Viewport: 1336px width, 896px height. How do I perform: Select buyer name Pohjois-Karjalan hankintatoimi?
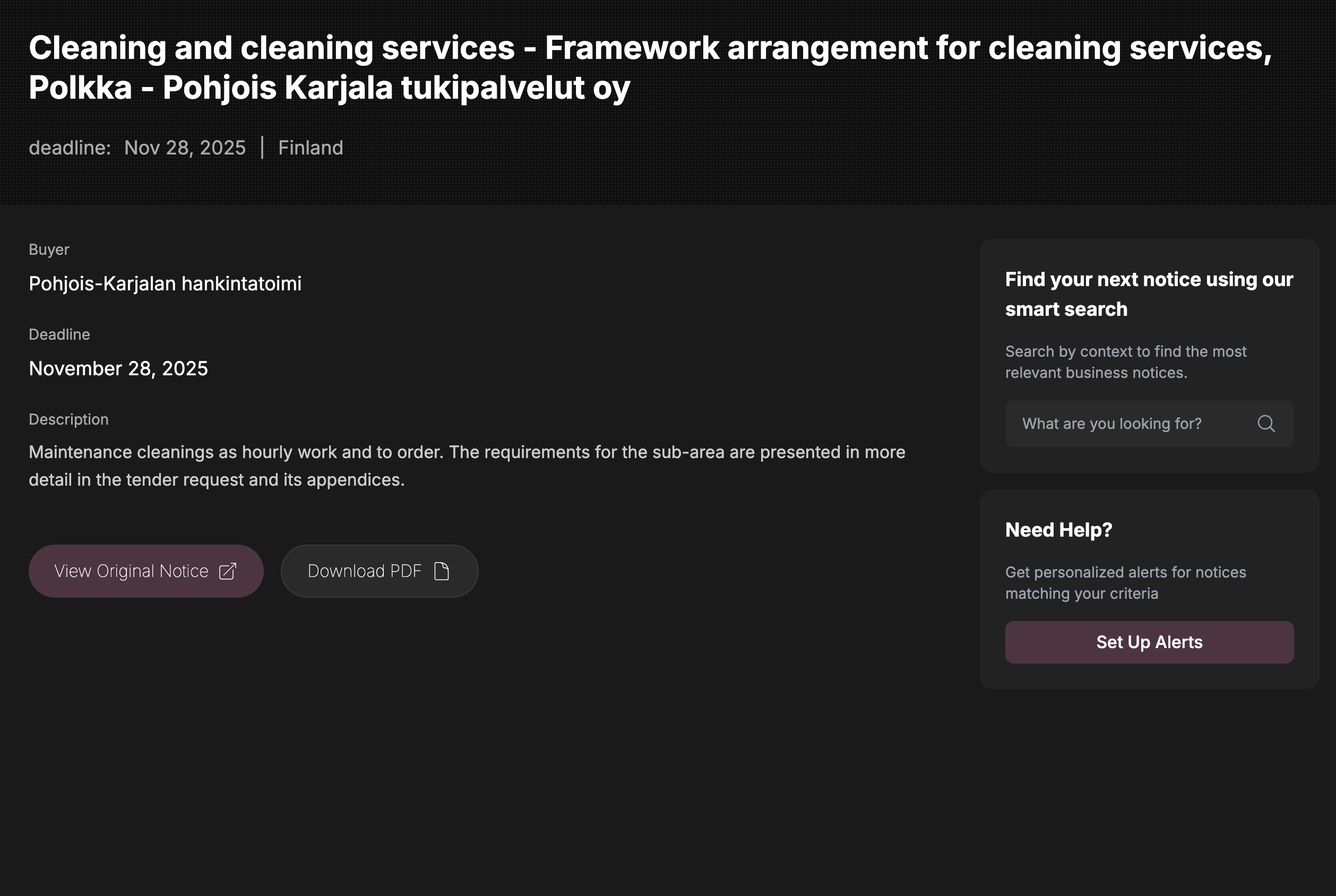pyautogui.click(x=165, y=283)
